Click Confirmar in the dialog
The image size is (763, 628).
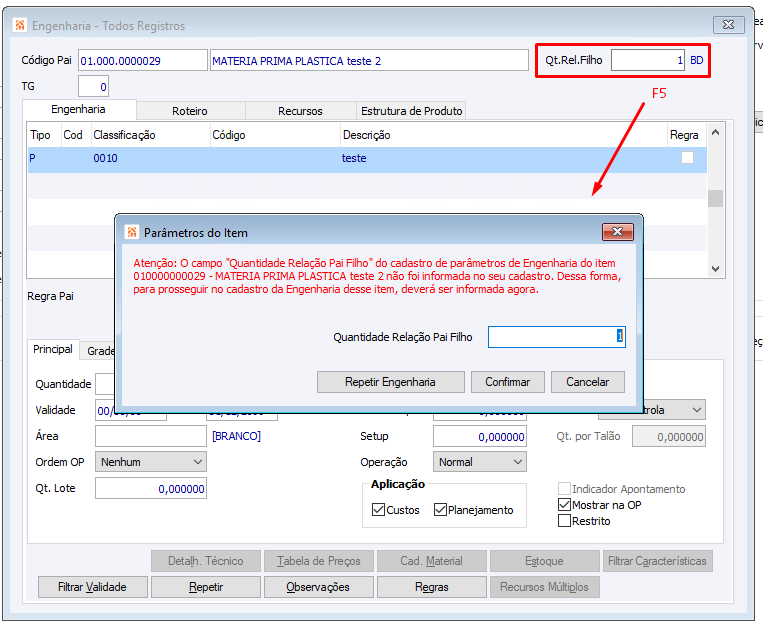pos(508,382)
